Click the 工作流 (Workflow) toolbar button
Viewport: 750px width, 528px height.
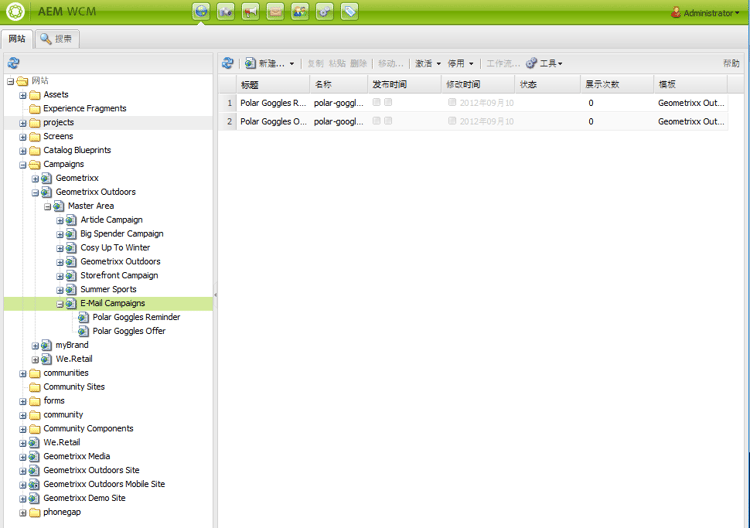pos(503,64)
